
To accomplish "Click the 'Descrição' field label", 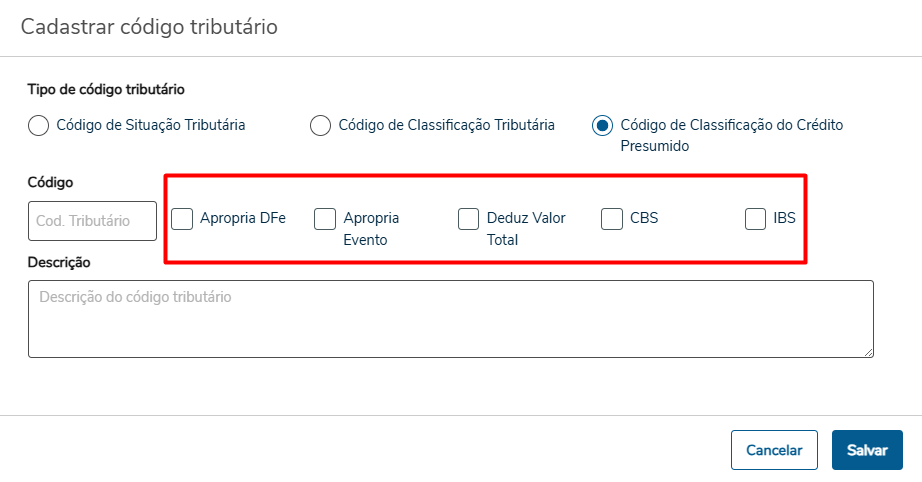I will point(59,262).
